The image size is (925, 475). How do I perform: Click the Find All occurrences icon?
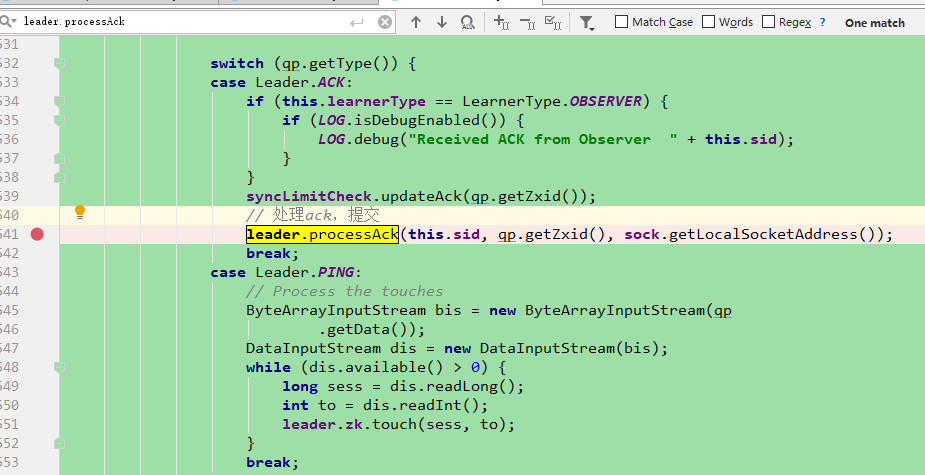[x=467, y=22]
